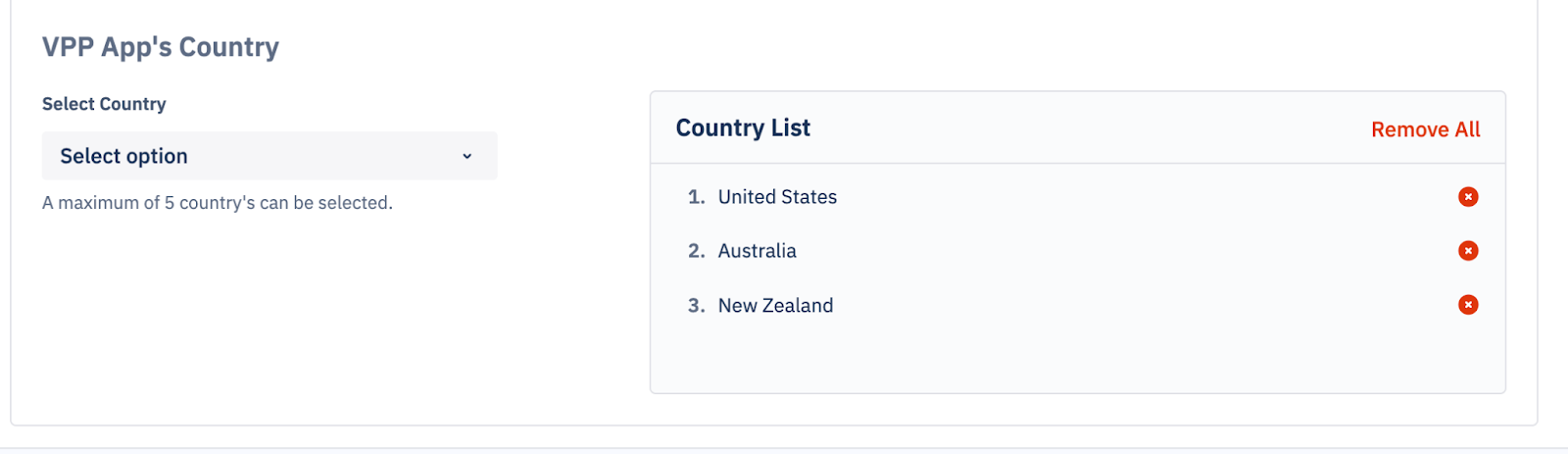Click the chevron arrow in Select option
Viewport: 1568px width, 454px height.
click(467, 156)
